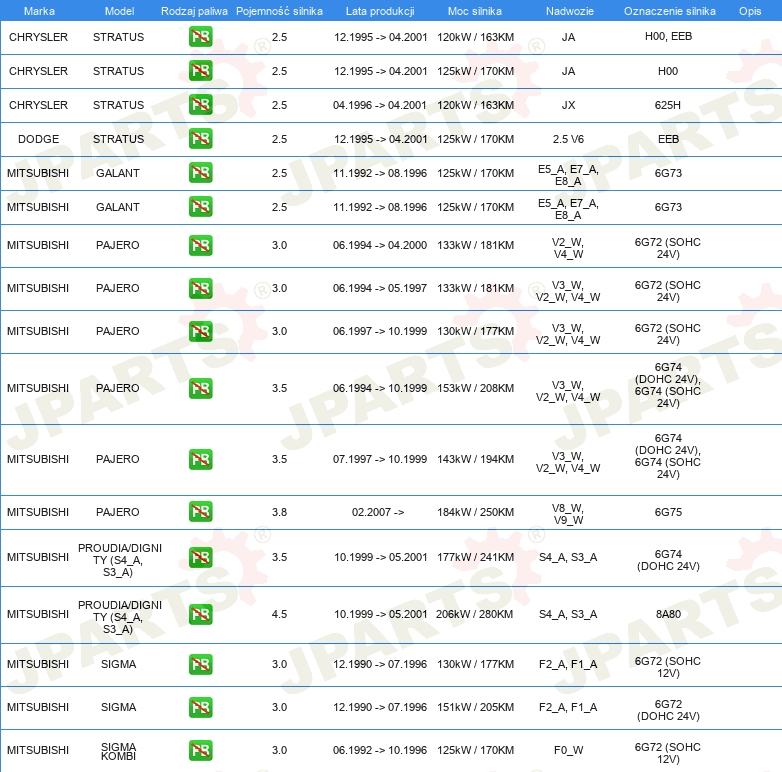
Task: Click fuel icon in Pajero 06.1994 -> 05.1997 row
Action: (200, 288)
